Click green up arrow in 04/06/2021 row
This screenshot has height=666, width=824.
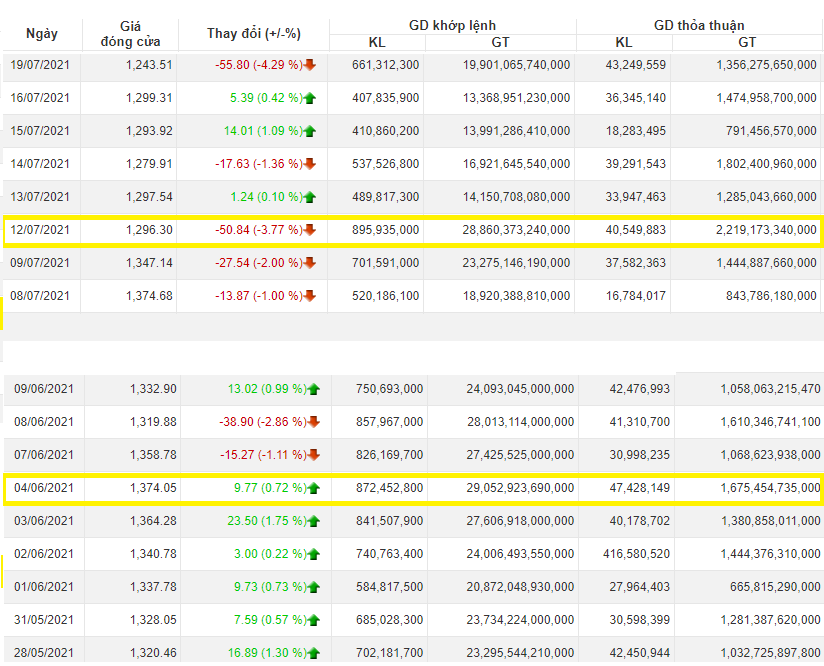point(314,488)
